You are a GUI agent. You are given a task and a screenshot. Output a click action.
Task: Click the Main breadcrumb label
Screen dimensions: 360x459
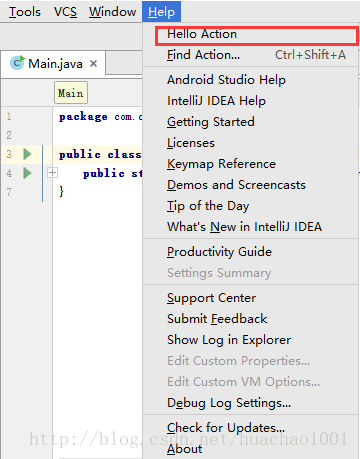71,93
